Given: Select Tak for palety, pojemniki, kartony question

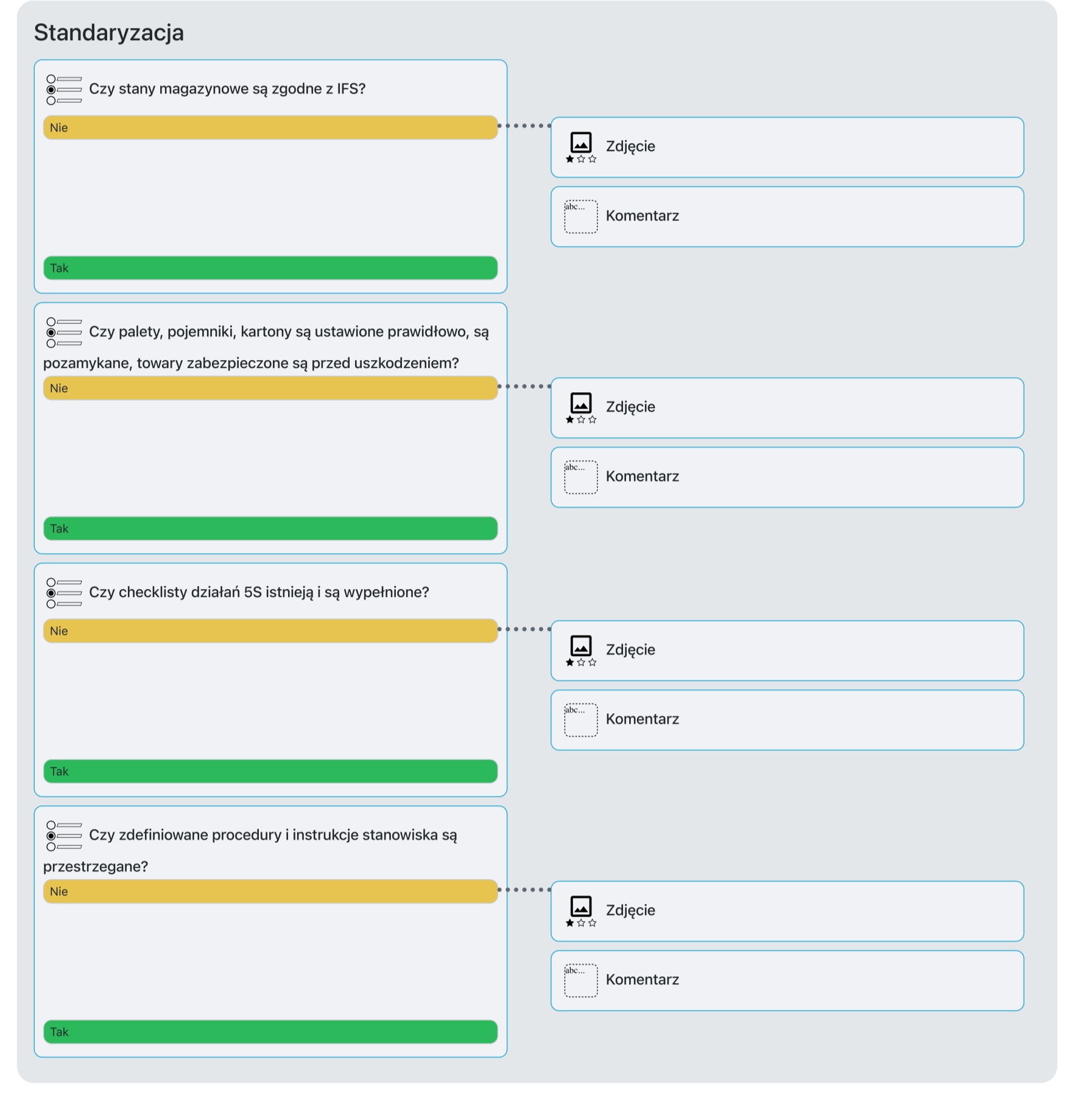Looking at the screenshot, I should [270, 529].
